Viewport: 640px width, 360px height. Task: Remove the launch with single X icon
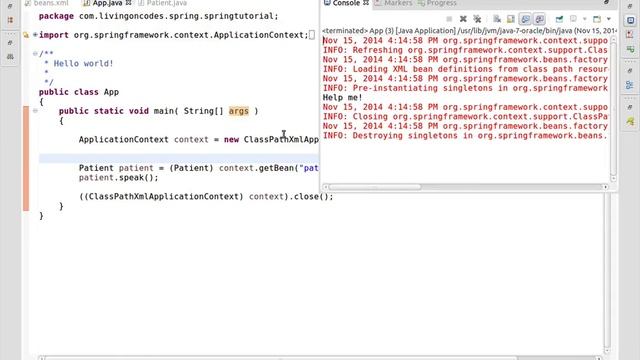(x=463, y=19)
